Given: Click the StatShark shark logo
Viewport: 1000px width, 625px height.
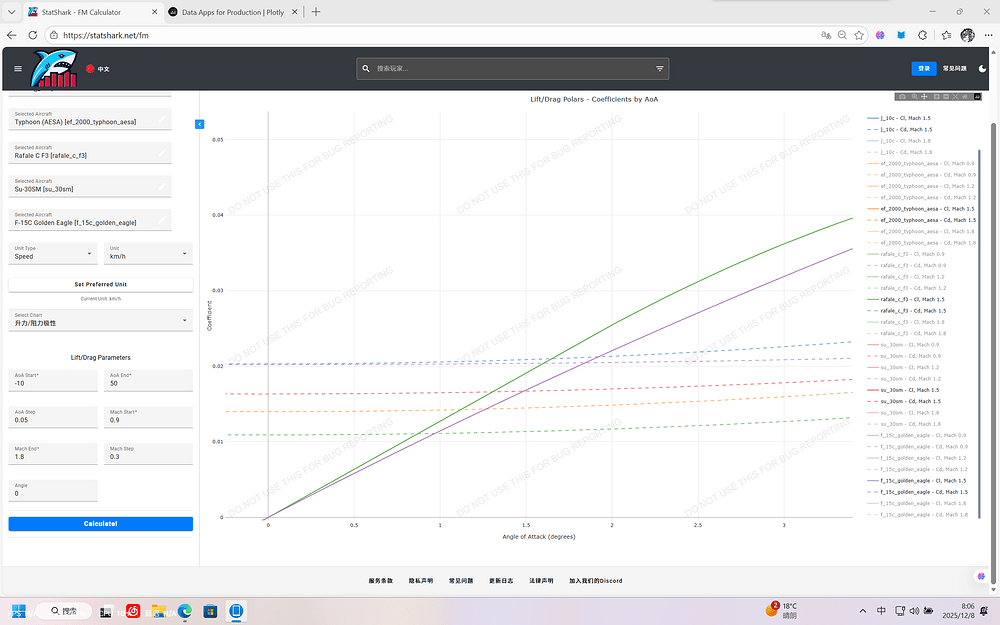Looking at the screenshot, I should [x=55, y=69].
